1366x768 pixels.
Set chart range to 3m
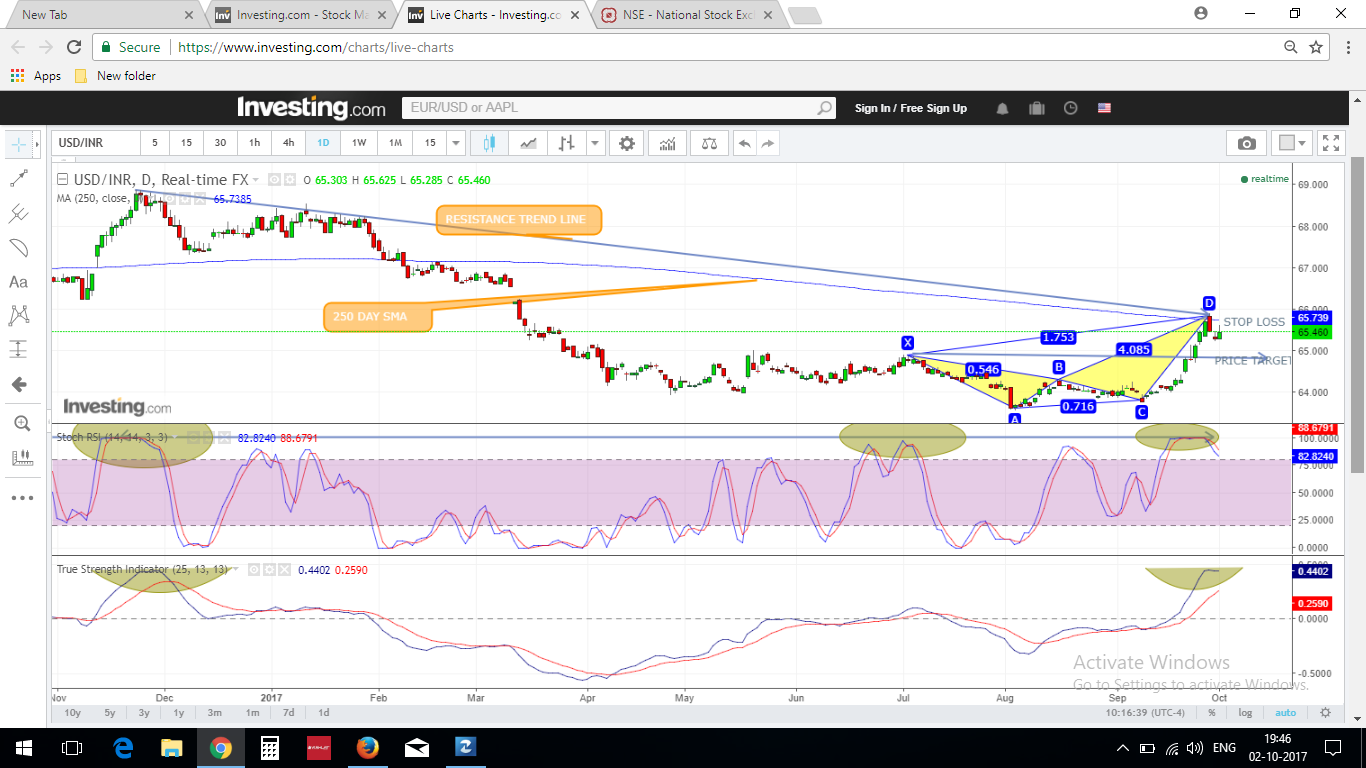tap(215, 713)
